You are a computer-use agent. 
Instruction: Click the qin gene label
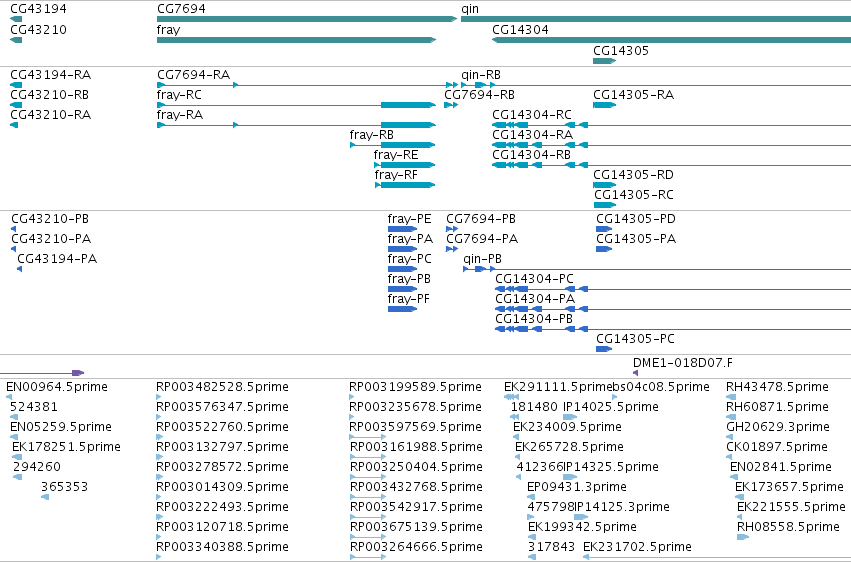[x=470, y=9]
